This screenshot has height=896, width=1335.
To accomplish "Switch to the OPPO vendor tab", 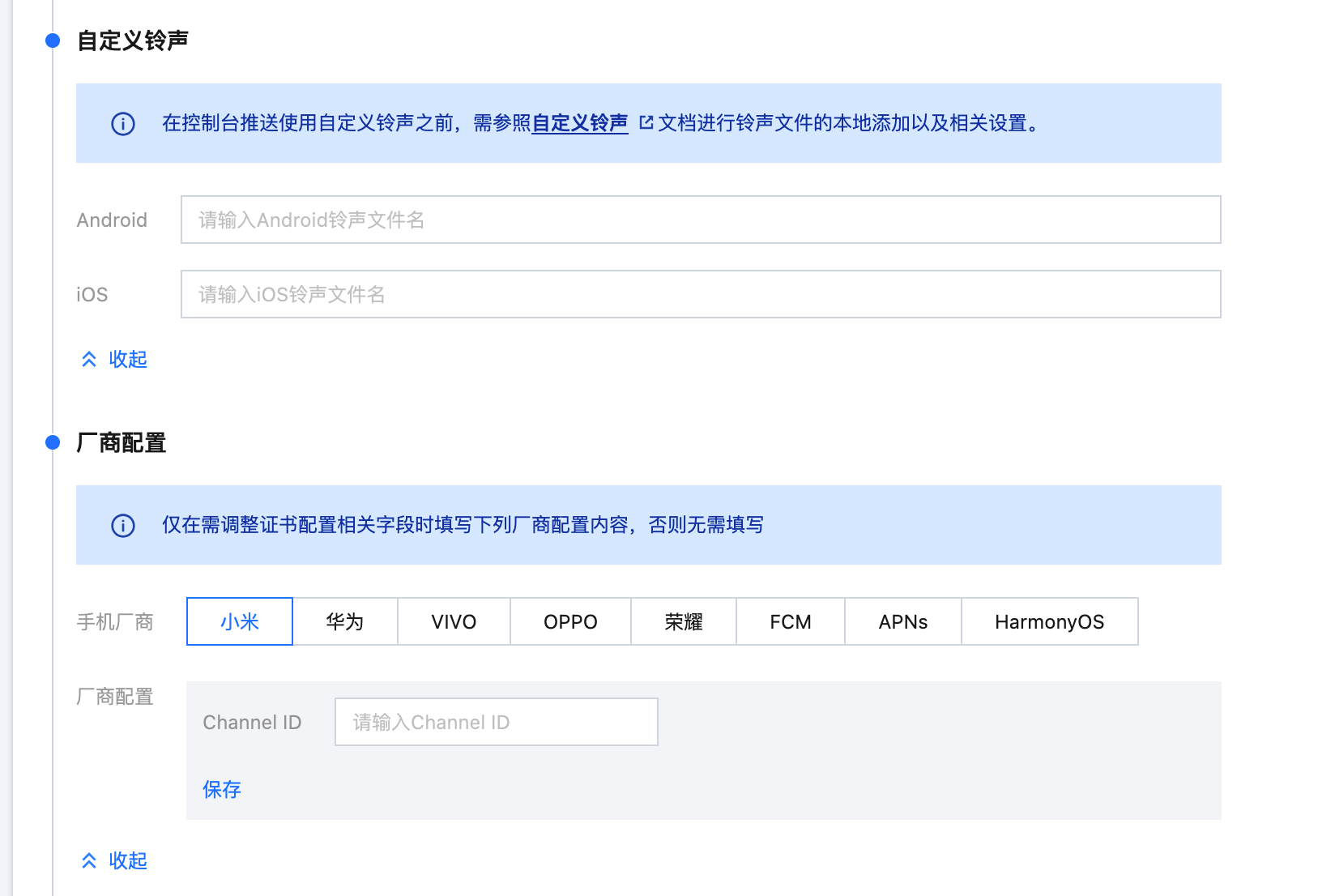I will (570, 621).
